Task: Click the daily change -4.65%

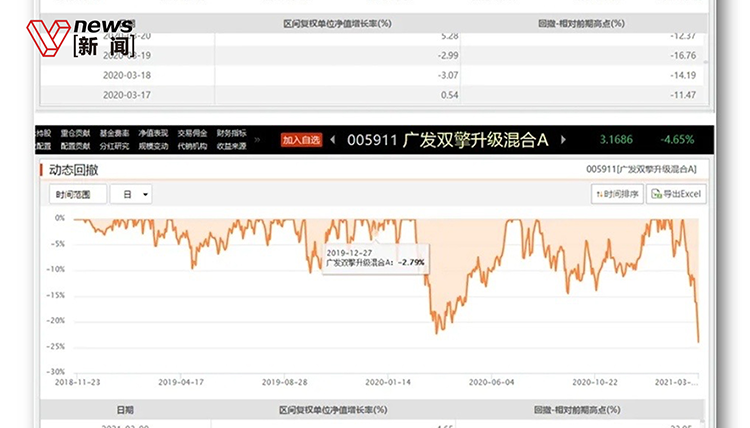Action: (x=677, y=140)
